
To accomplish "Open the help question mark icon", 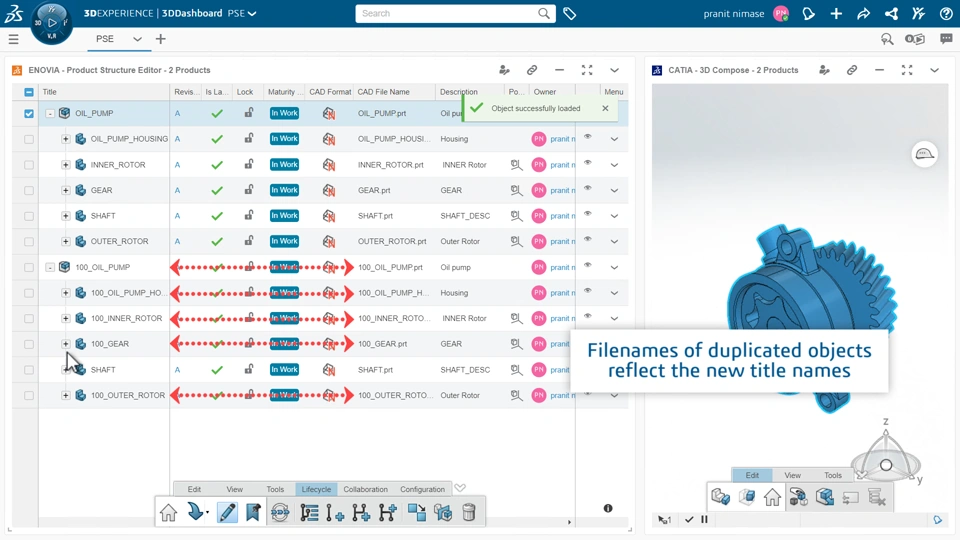I will point(946,13).
